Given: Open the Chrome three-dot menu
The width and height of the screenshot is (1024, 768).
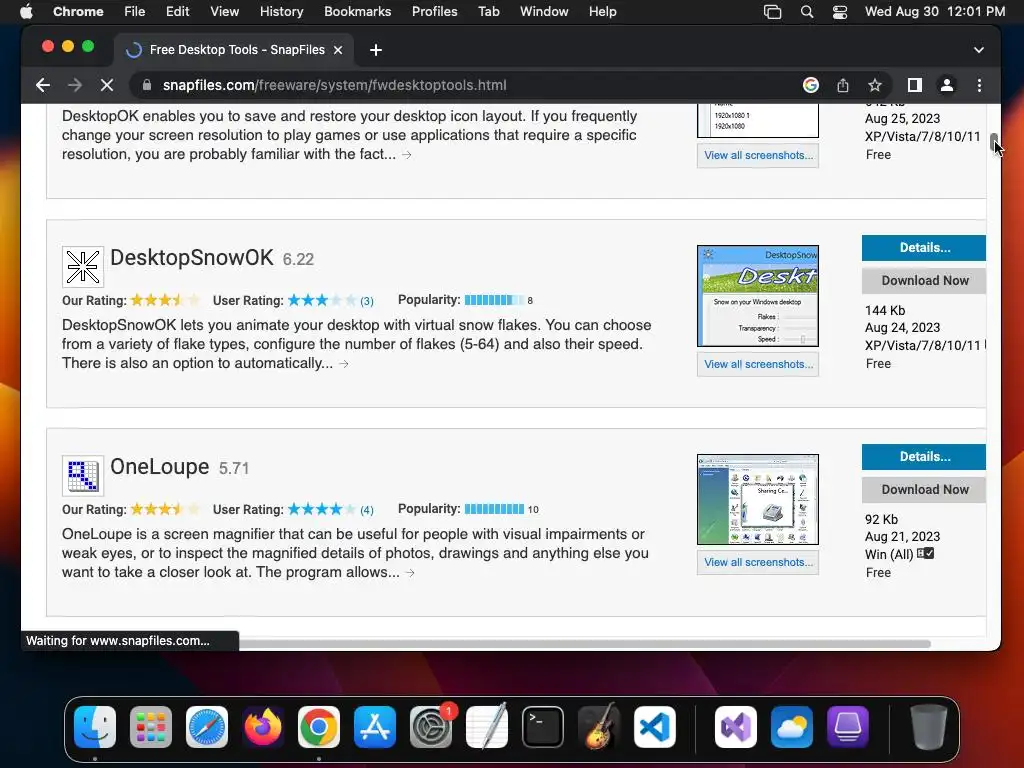Looking at the screenshot, I should tap(979, 85).
